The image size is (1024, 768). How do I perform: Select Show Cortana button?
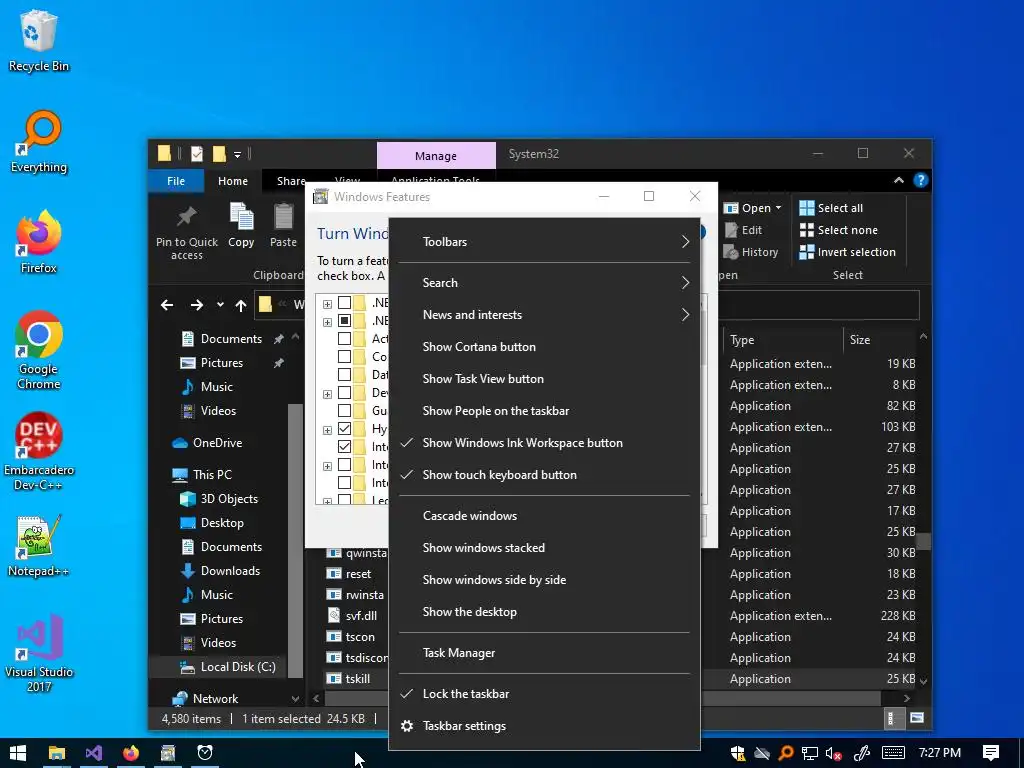(544, 347)
